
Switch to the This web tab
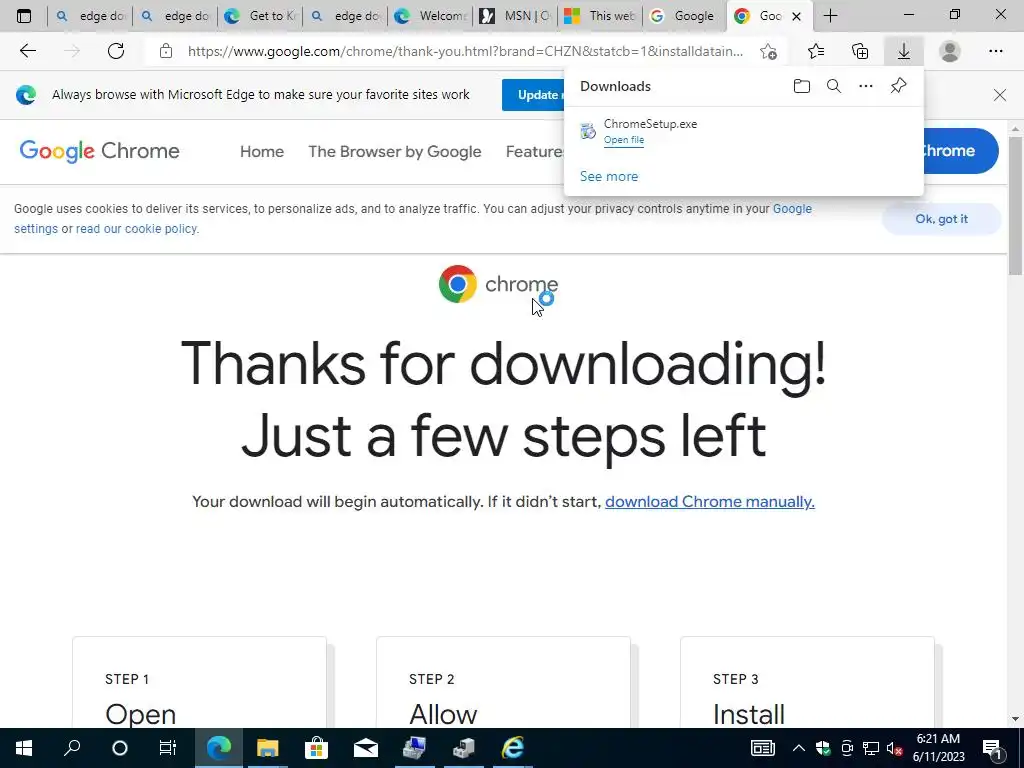click(600, 16)
